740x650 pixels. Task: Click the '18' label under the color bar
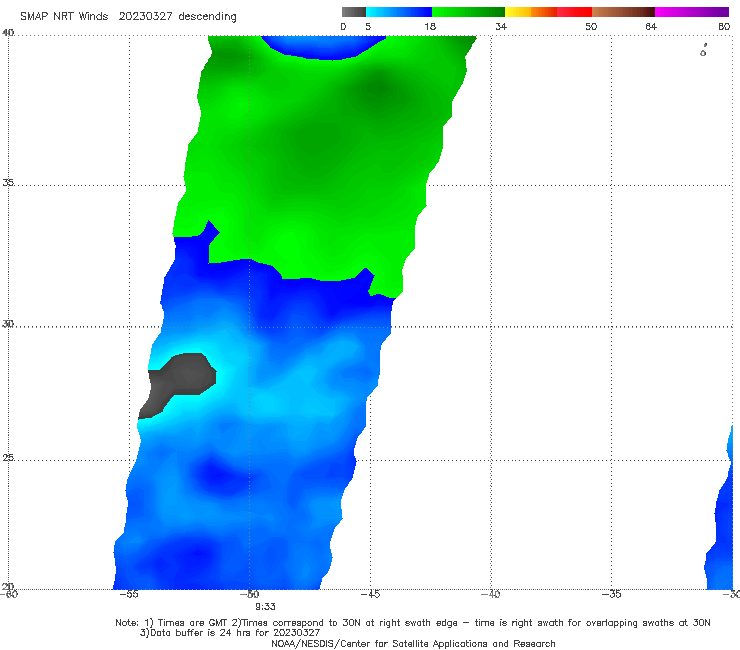coord(430,27)
